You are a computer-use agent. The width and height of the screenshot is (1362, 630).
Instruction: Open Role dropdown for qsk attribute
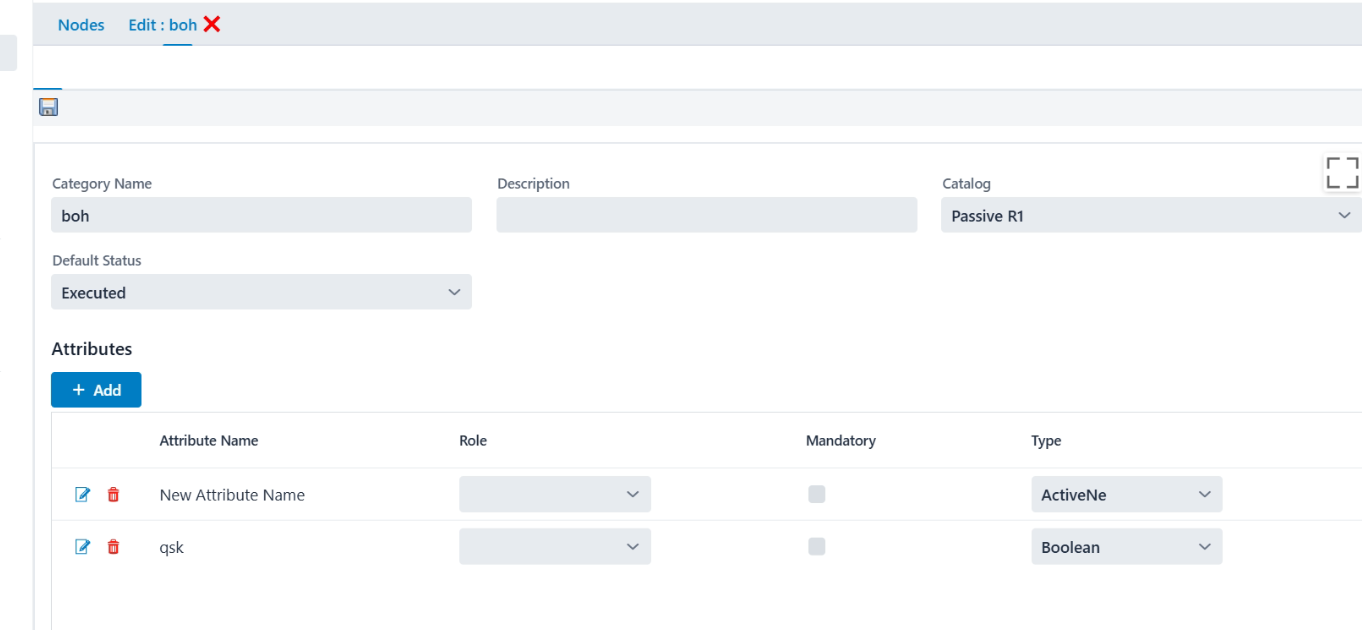click(555, 547)
